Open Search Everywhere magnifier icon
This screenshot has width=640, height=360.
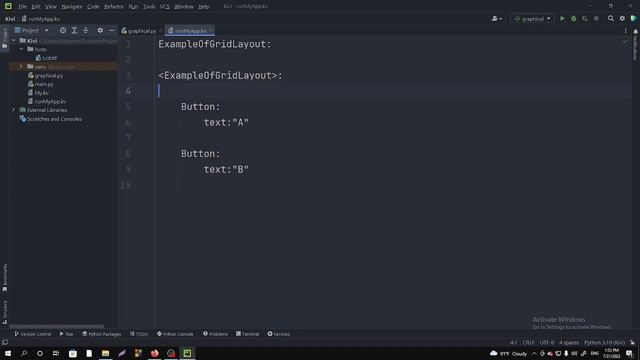tap(611, 19)
